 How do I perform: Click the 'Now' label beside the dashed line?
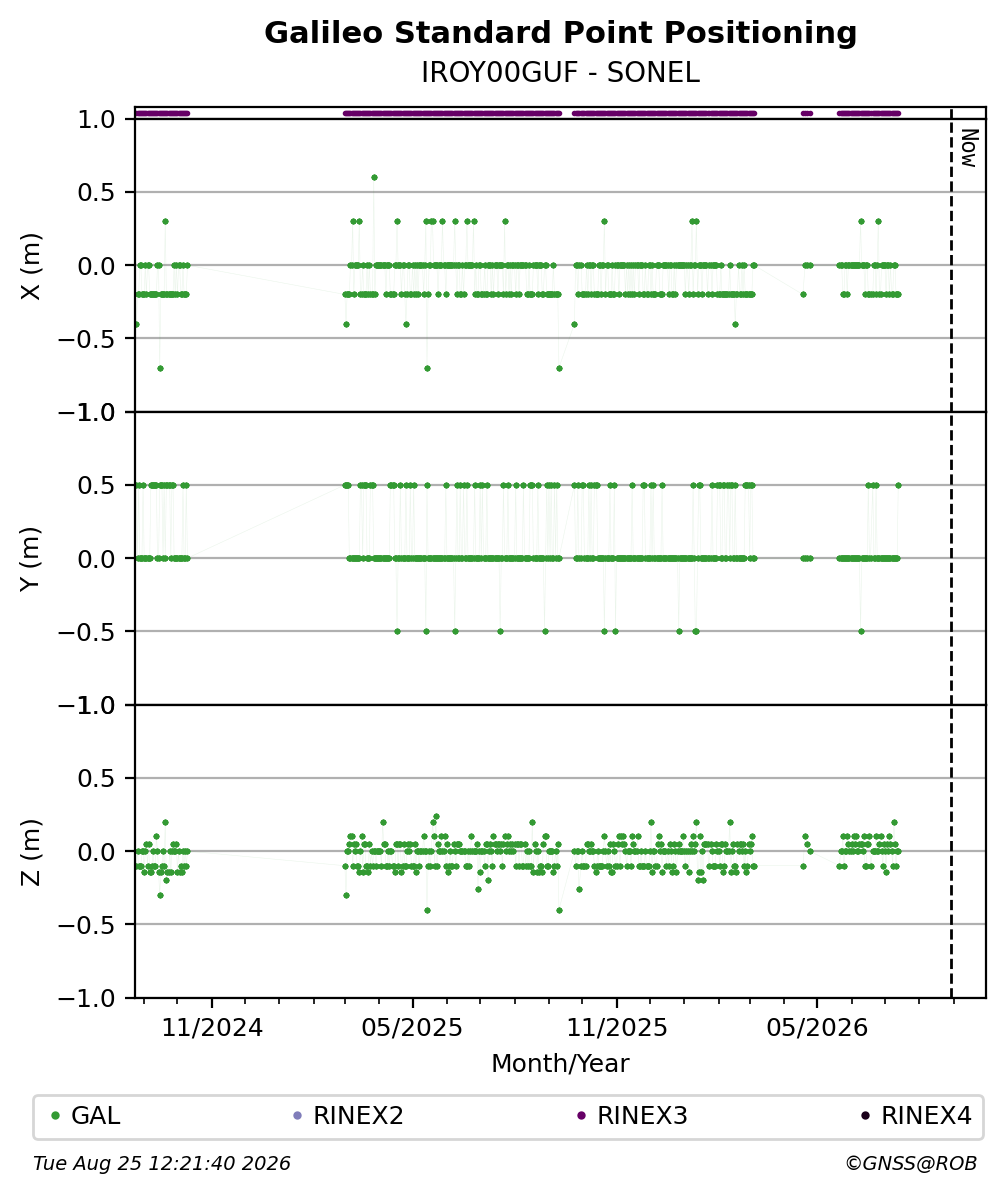click(x=969, y=148)
